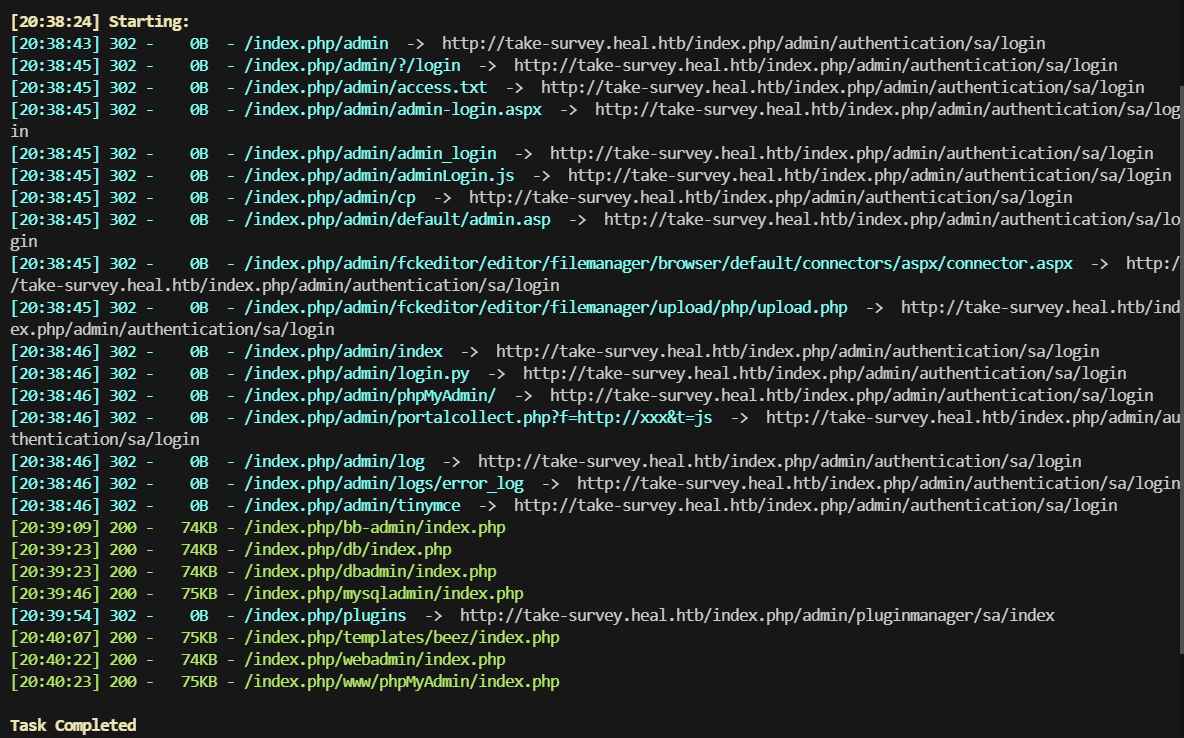Image resolution: width=1184 pixels, height=738 pixels.
Task: Click the "Task Completed" message
Action: tap(73, 725)
